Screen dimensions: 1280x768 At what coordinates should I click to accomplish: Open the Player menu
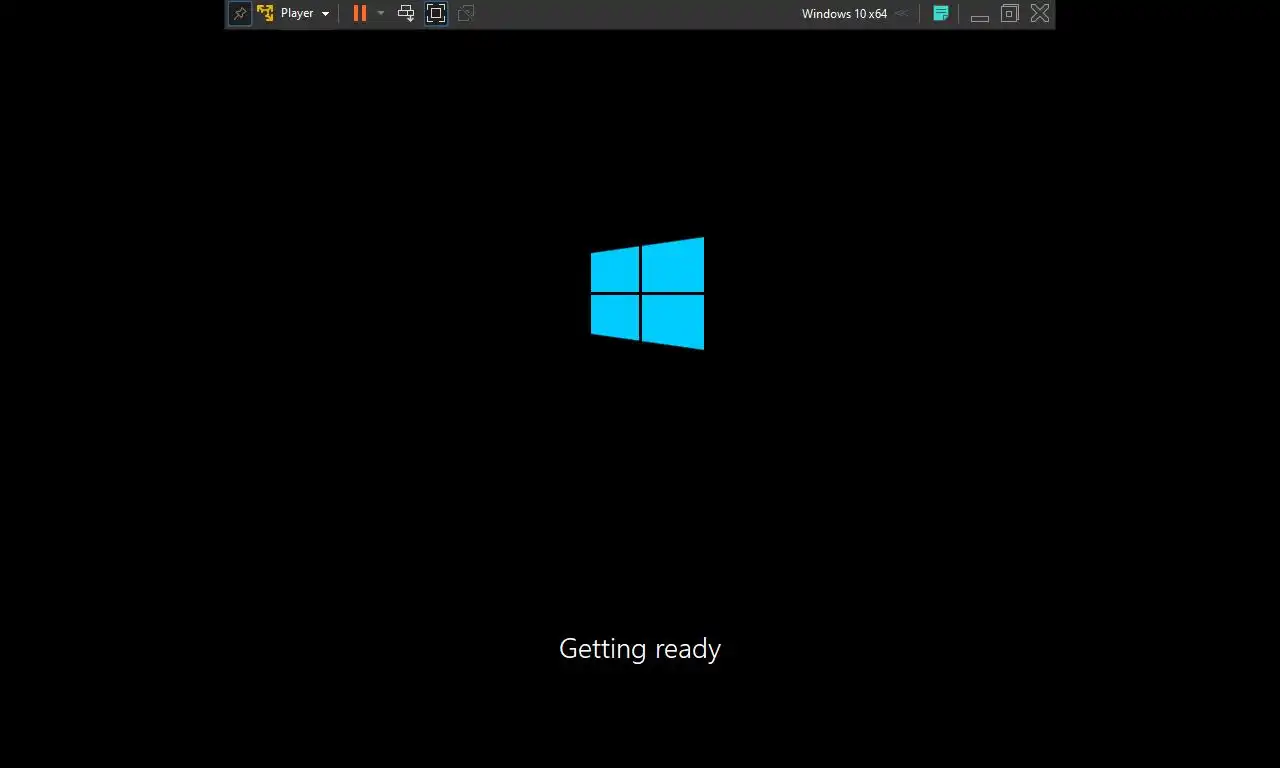point(305,13)
